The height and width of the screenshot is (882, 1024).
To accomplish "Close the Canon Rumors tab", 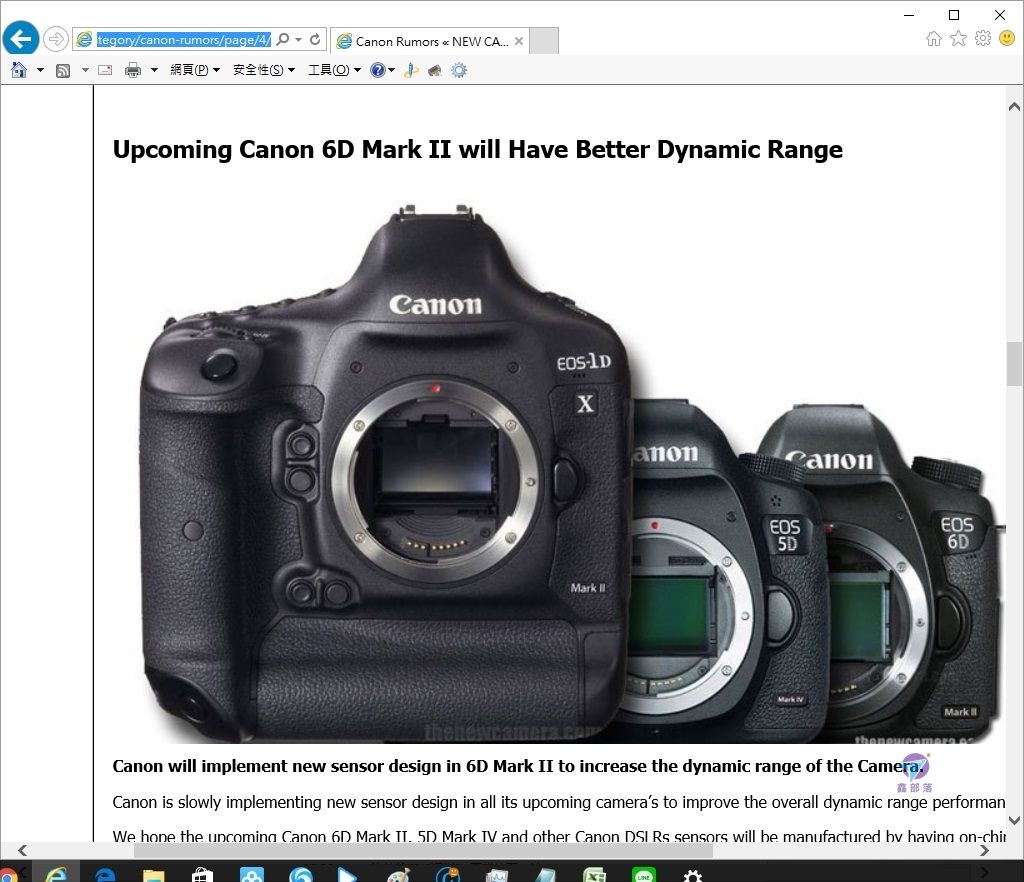I will click(519, 41).
